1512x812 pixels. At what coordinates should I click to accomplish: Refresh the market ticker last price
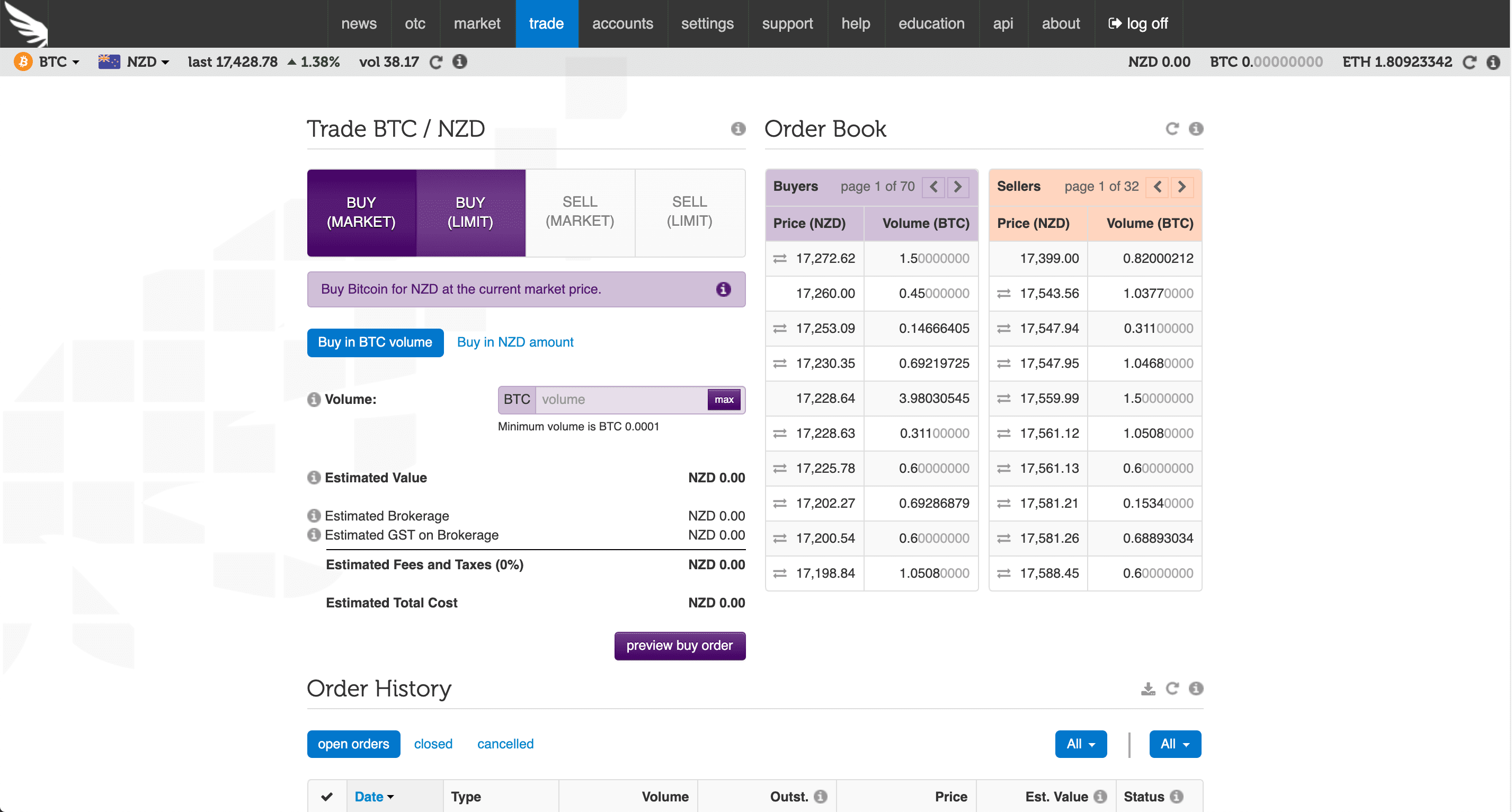coord(435,62)
